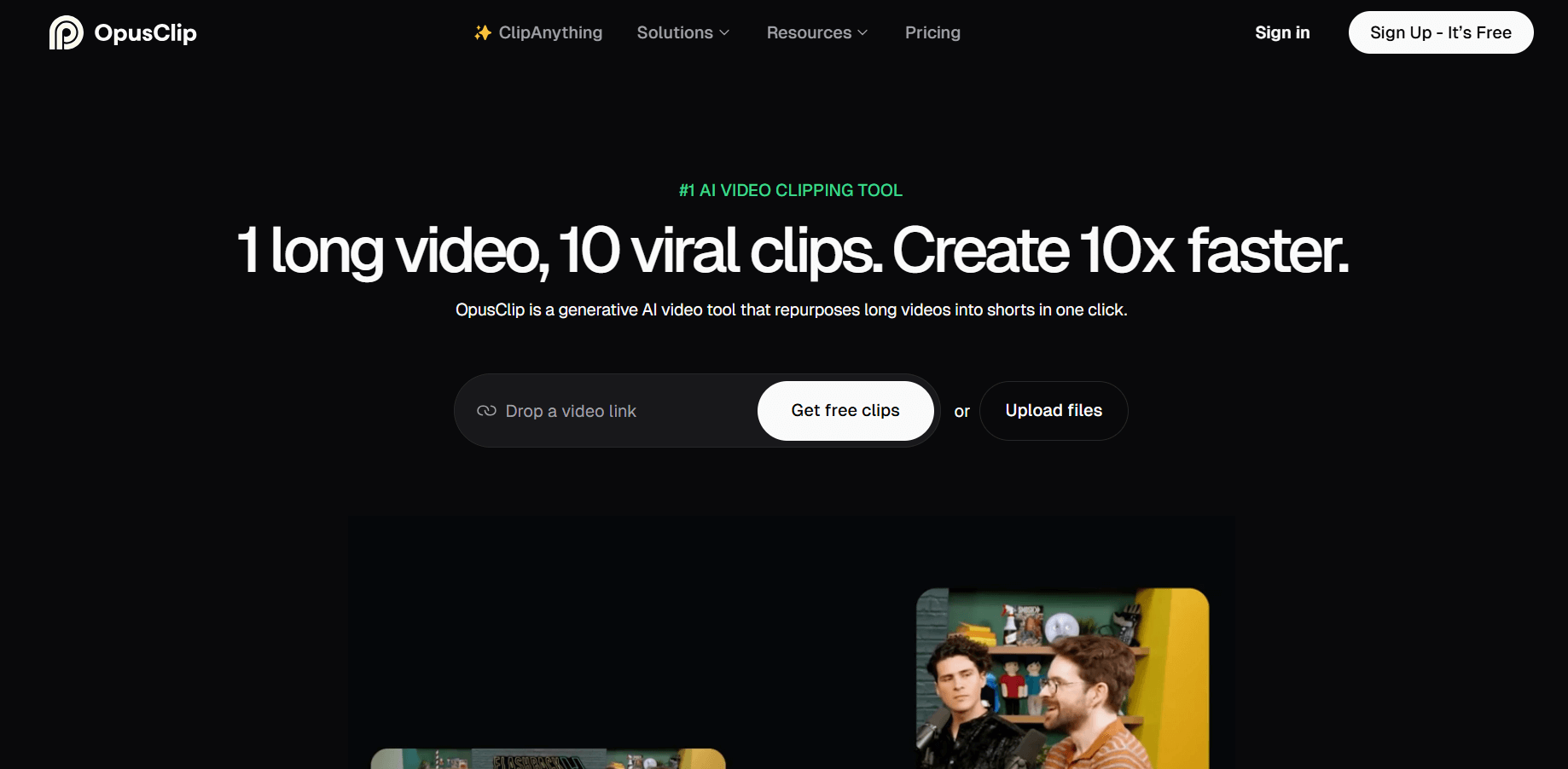Expand the Resources dropdown menu

pyautogui.click(x=817, y=32)
